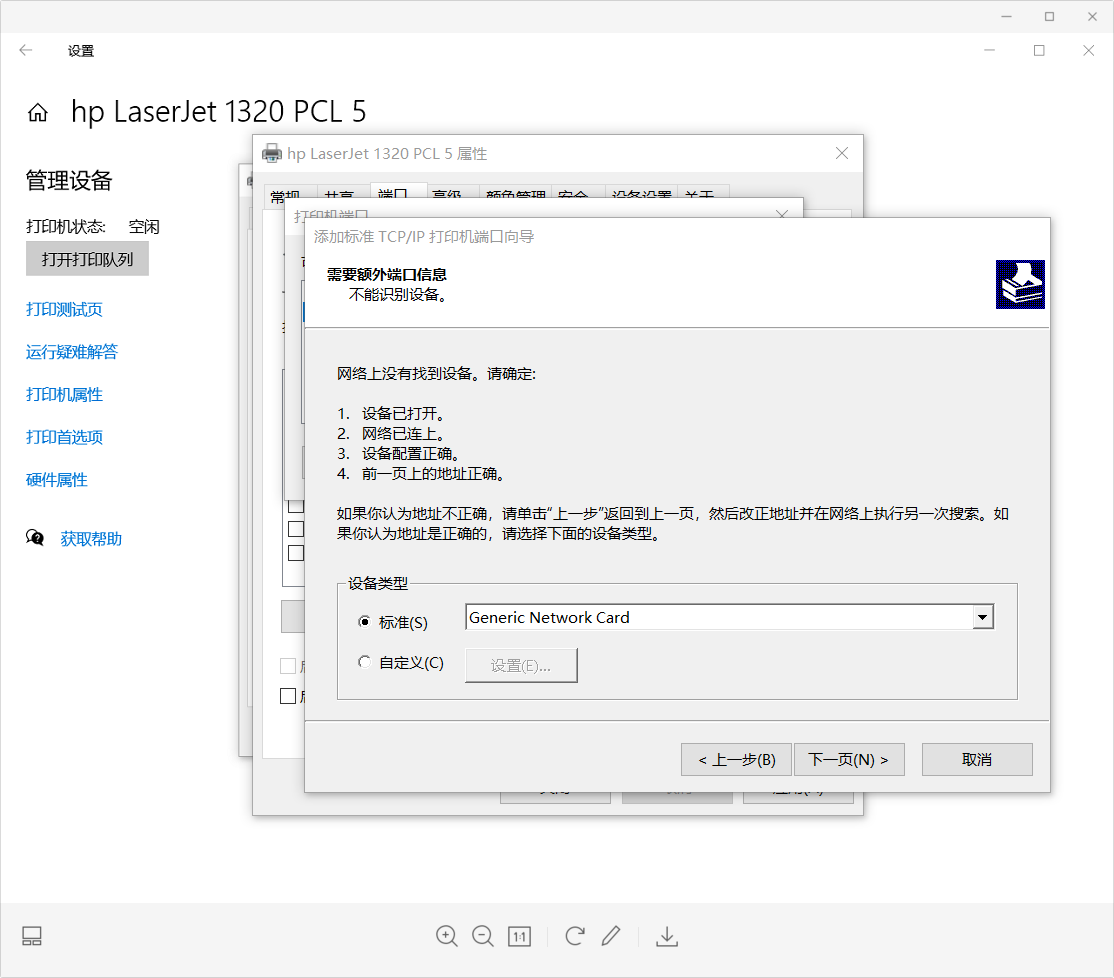Click 取消 in the wizard
Screen dimensions: 1114x978
(976, 759)
